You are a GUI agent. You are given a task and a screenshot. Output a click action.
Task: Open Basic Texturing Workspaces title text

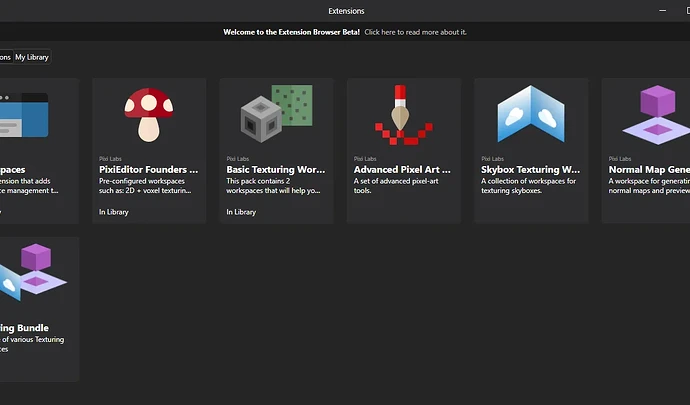pos(276,170)
